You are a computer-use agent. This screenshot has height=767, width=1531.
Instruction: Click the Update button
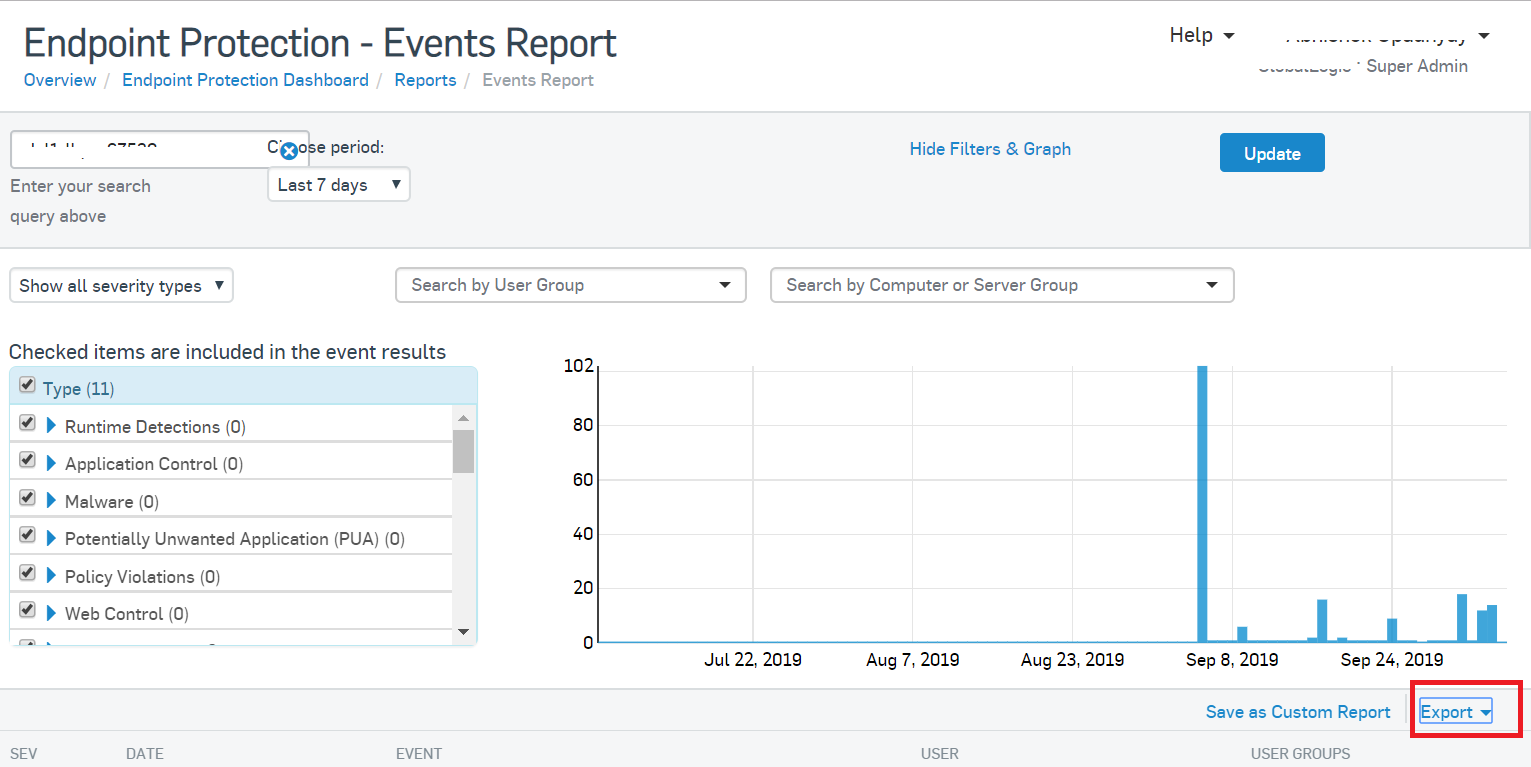point(1272,153)
